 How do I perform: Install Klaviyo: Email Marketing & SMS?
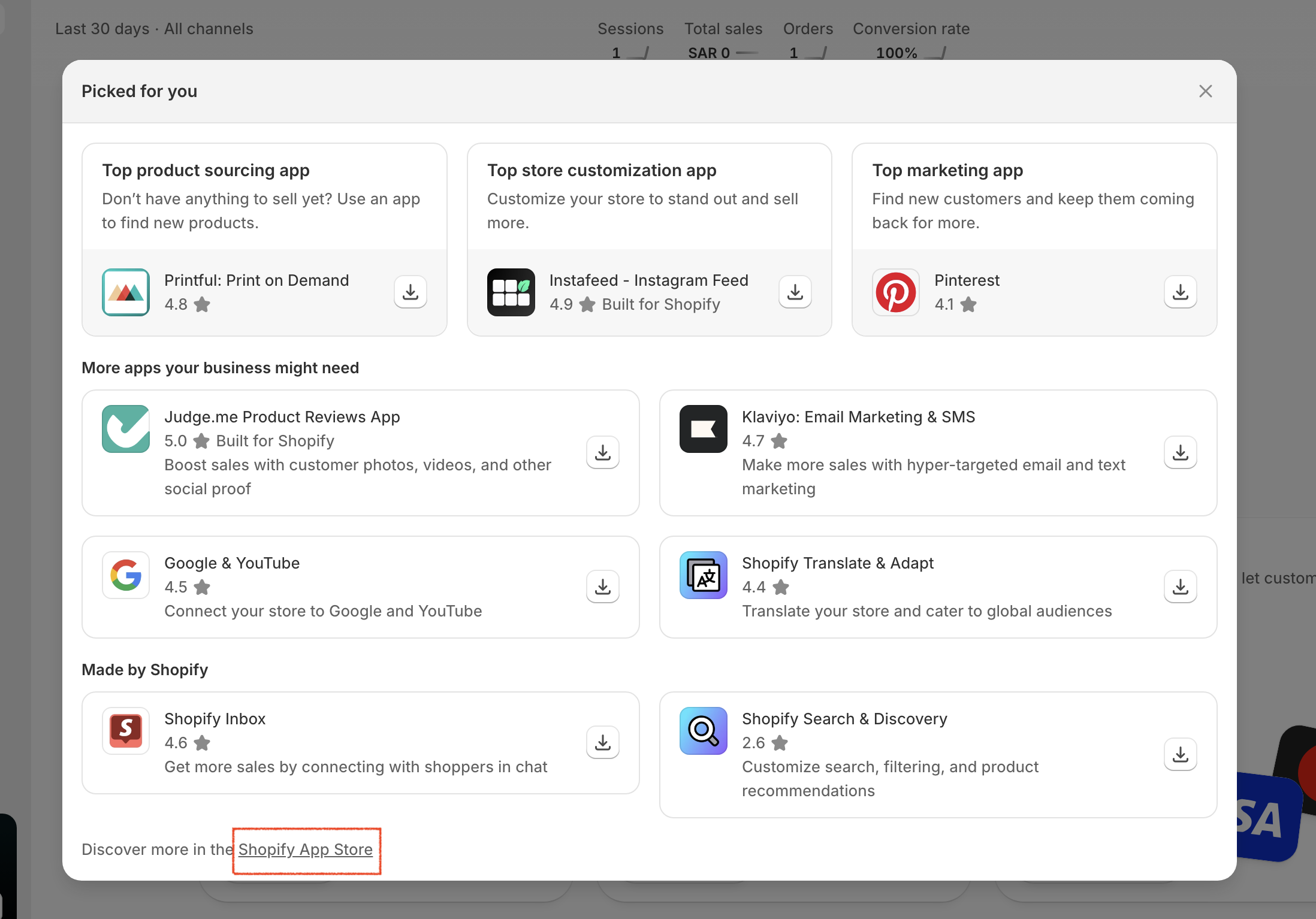tap(1181, 453)
